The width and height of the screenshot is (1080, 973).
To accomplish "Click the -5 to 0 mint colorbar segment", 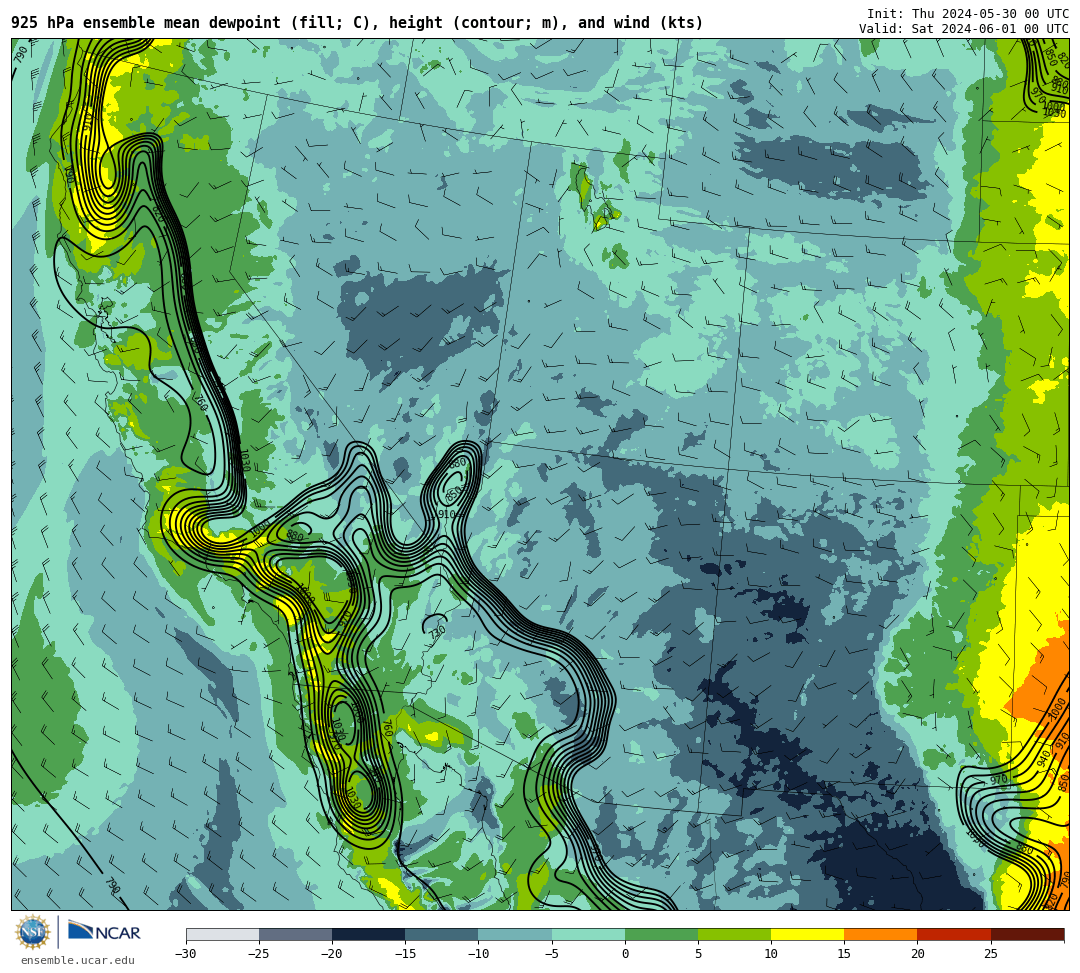I will 588,934.
